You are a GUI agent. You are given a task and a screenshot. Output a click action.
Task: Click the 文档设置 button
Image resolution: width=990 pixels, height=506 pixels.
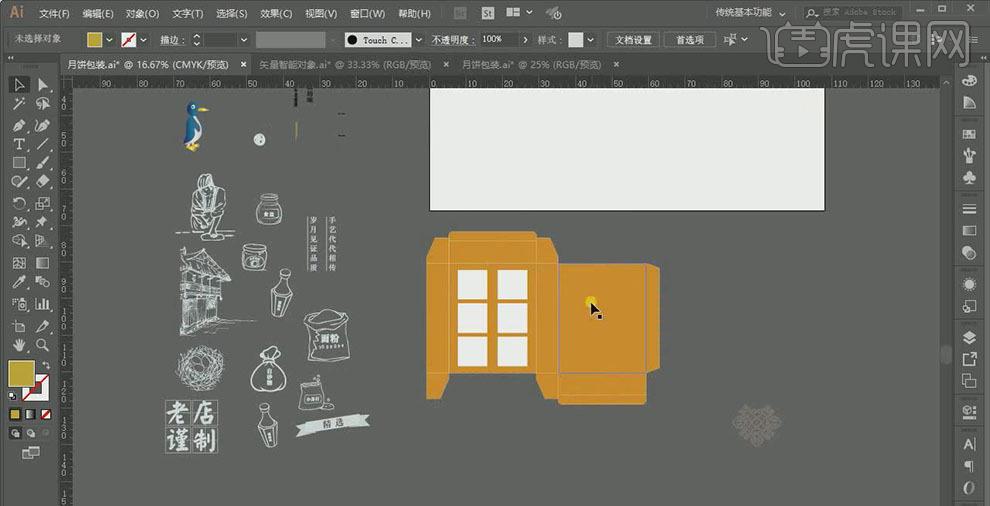[x=633, y=40]
